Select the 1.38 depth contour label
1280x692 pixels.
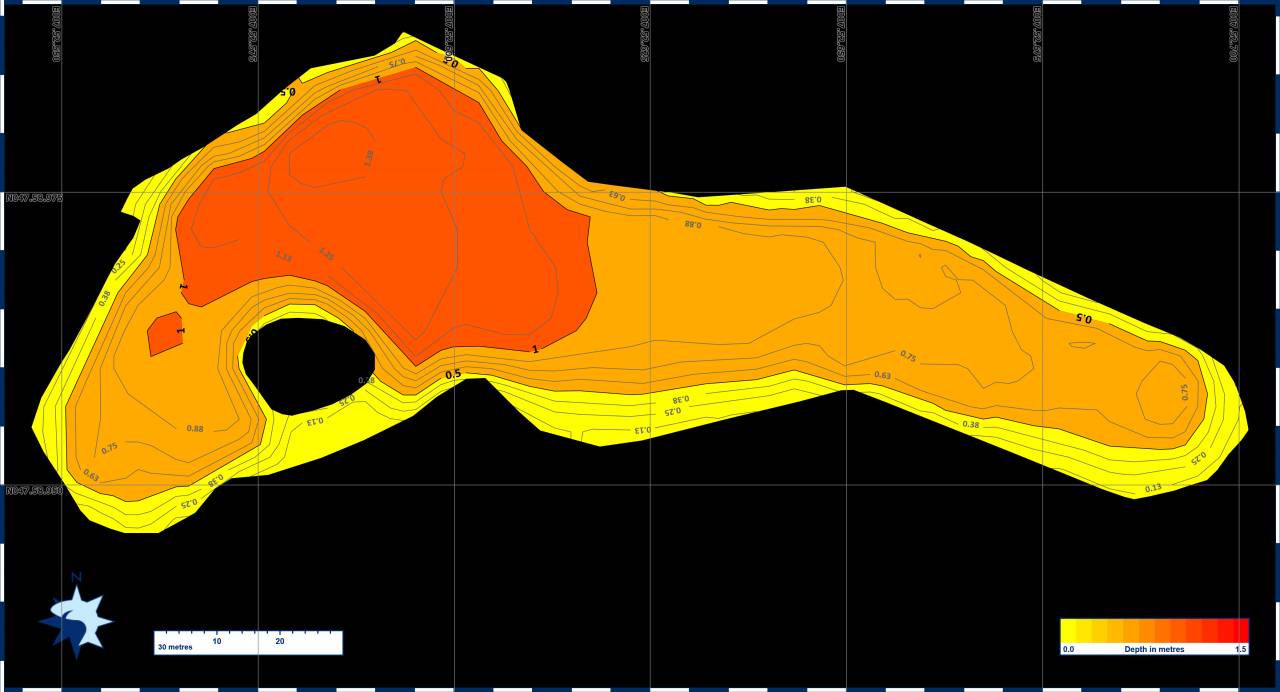tap(369, 157)
